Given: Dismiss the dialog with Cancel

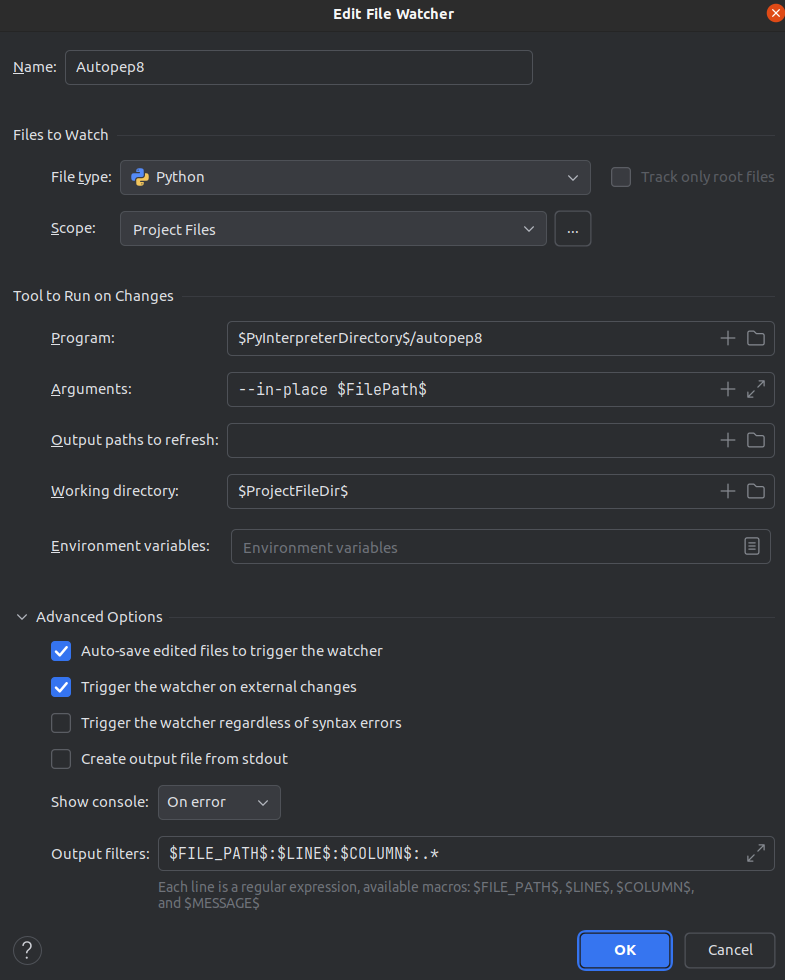Looking at the screenshot, I should [x=729, y=950].
